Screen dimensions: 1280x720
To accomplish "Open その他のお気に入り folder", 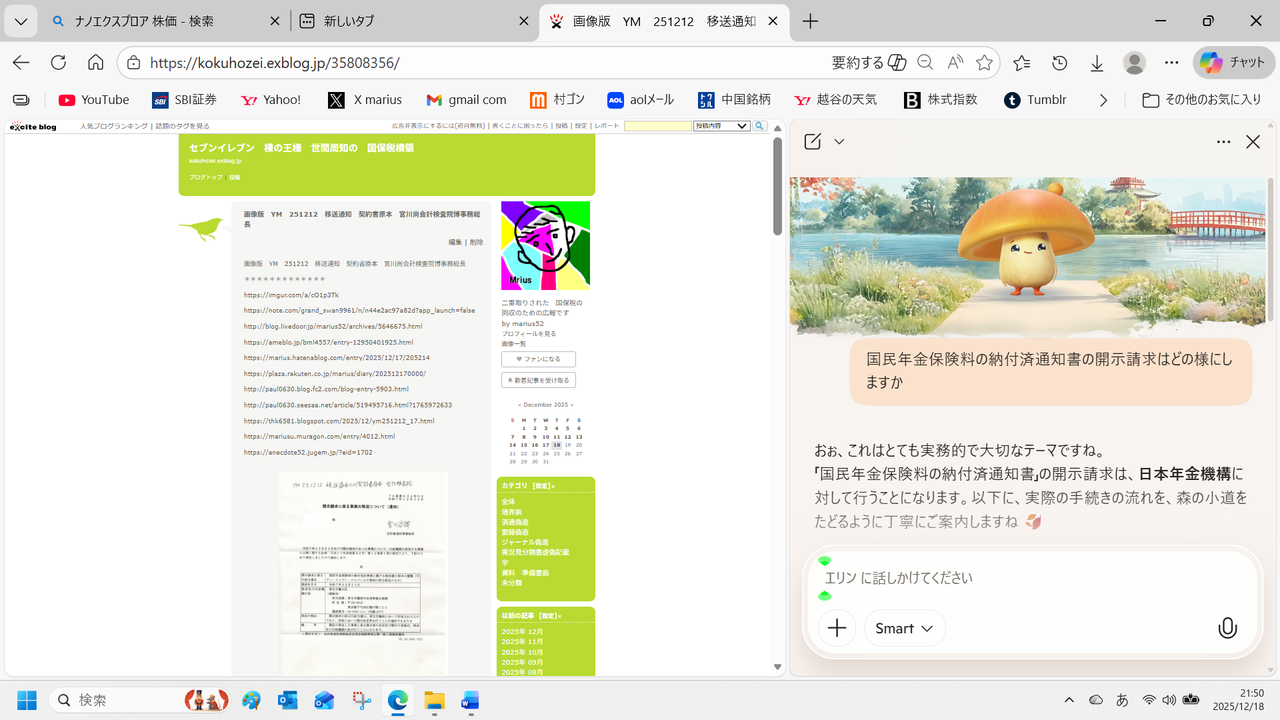I will (1203, 100).
